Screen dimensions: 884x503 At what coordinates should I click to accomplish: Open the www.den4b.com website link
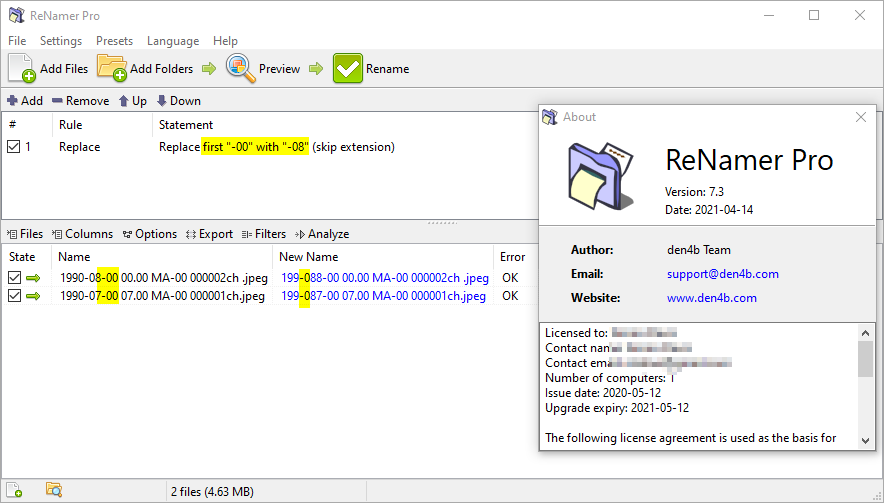click(x=711, y=298)
